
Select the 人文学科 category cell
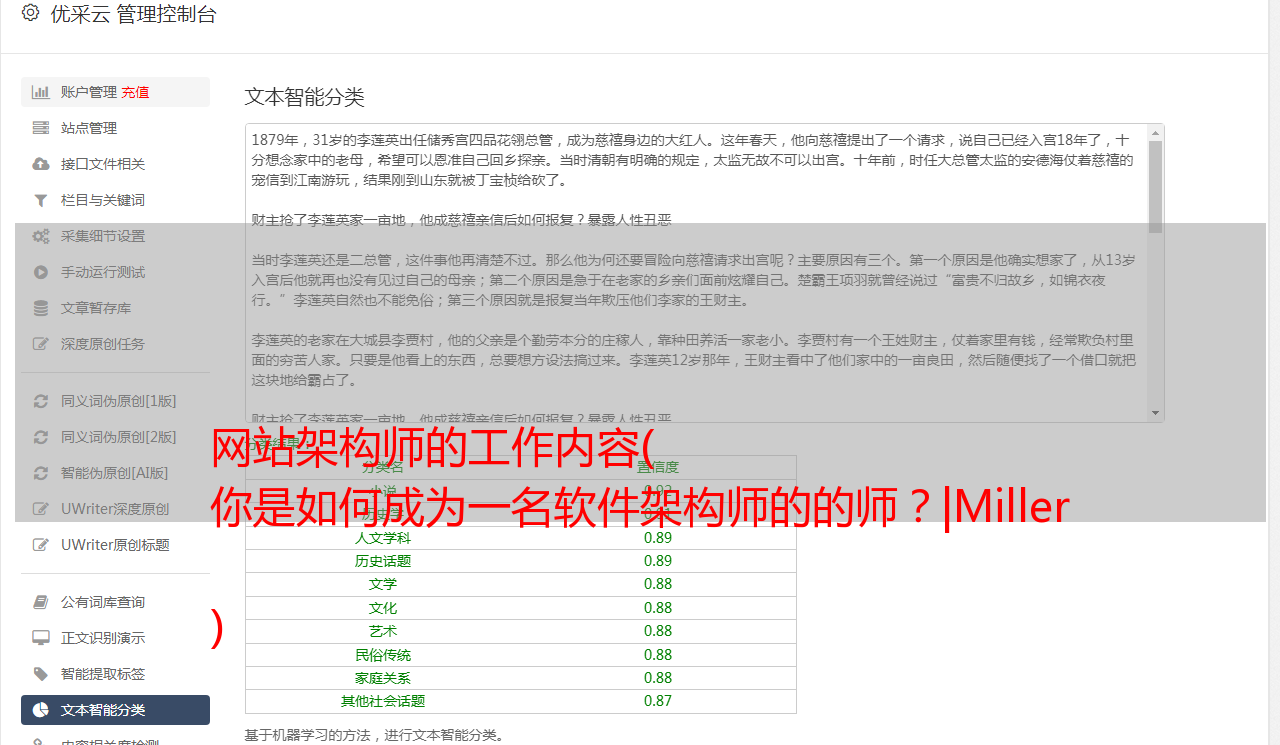pos(383,538)
